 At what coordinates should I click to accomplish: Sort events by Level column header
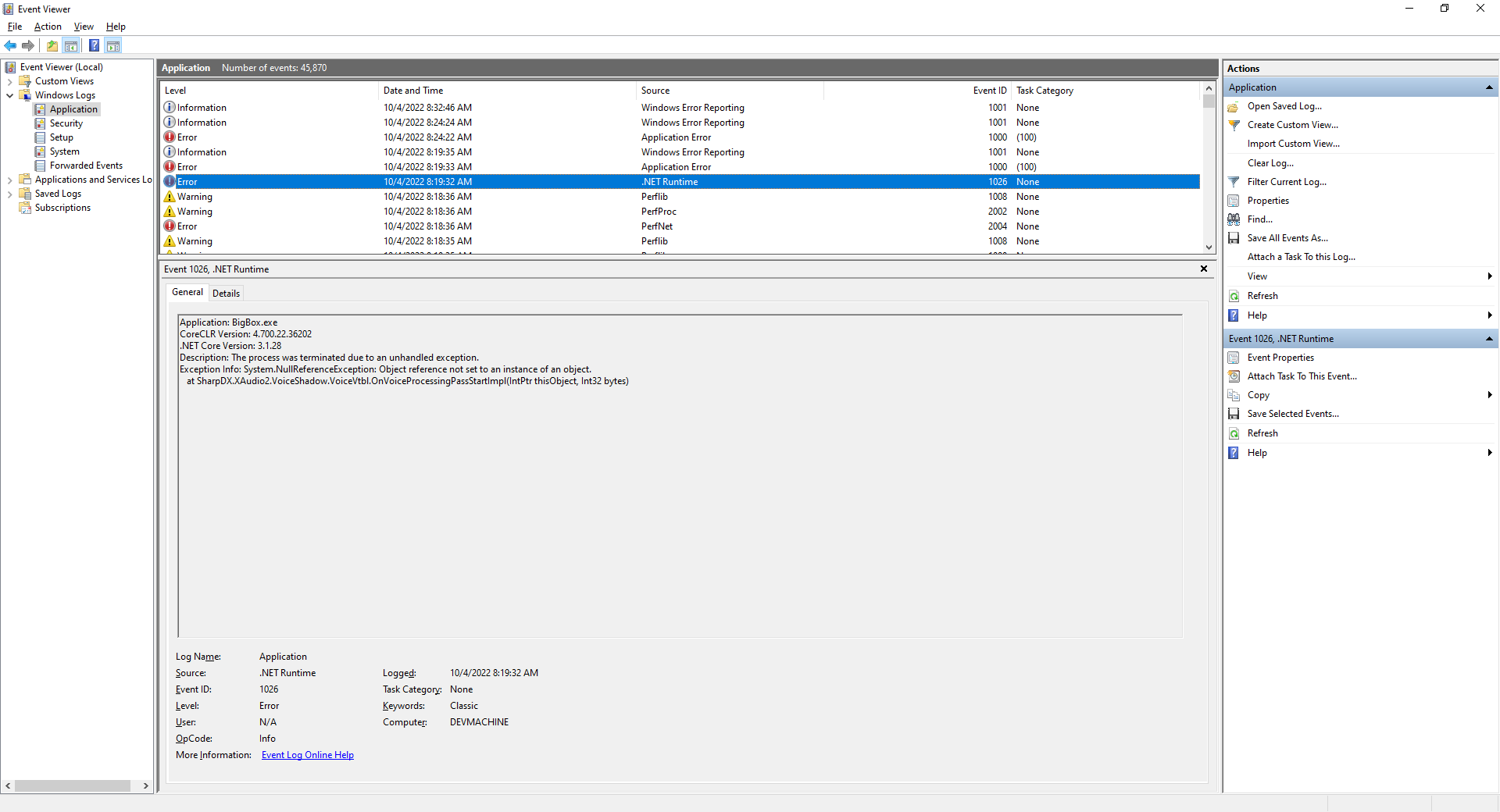tap(269, 91)
